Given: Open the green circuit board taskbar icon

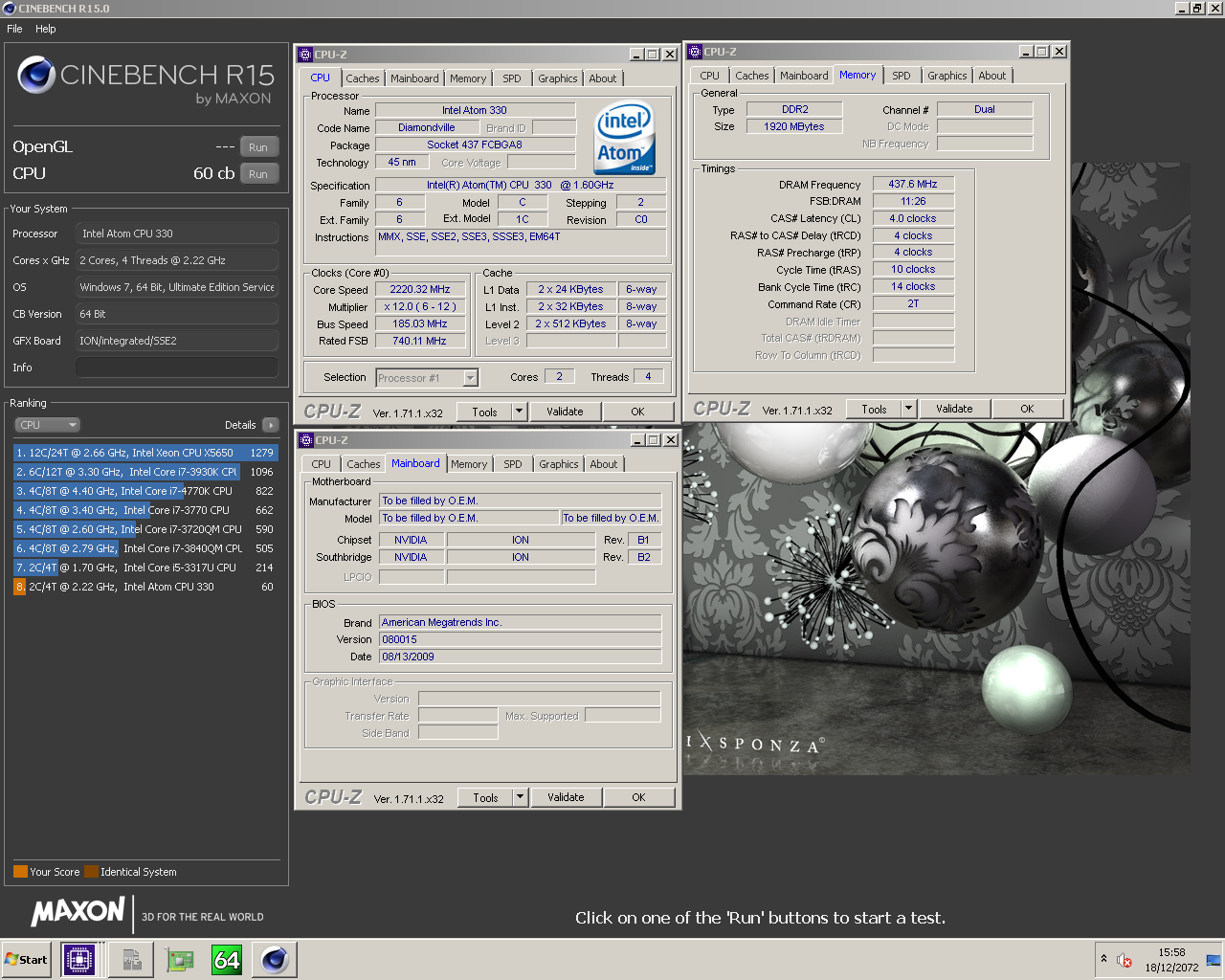Looking at the screenshot, I should click(x=179, y=959).
